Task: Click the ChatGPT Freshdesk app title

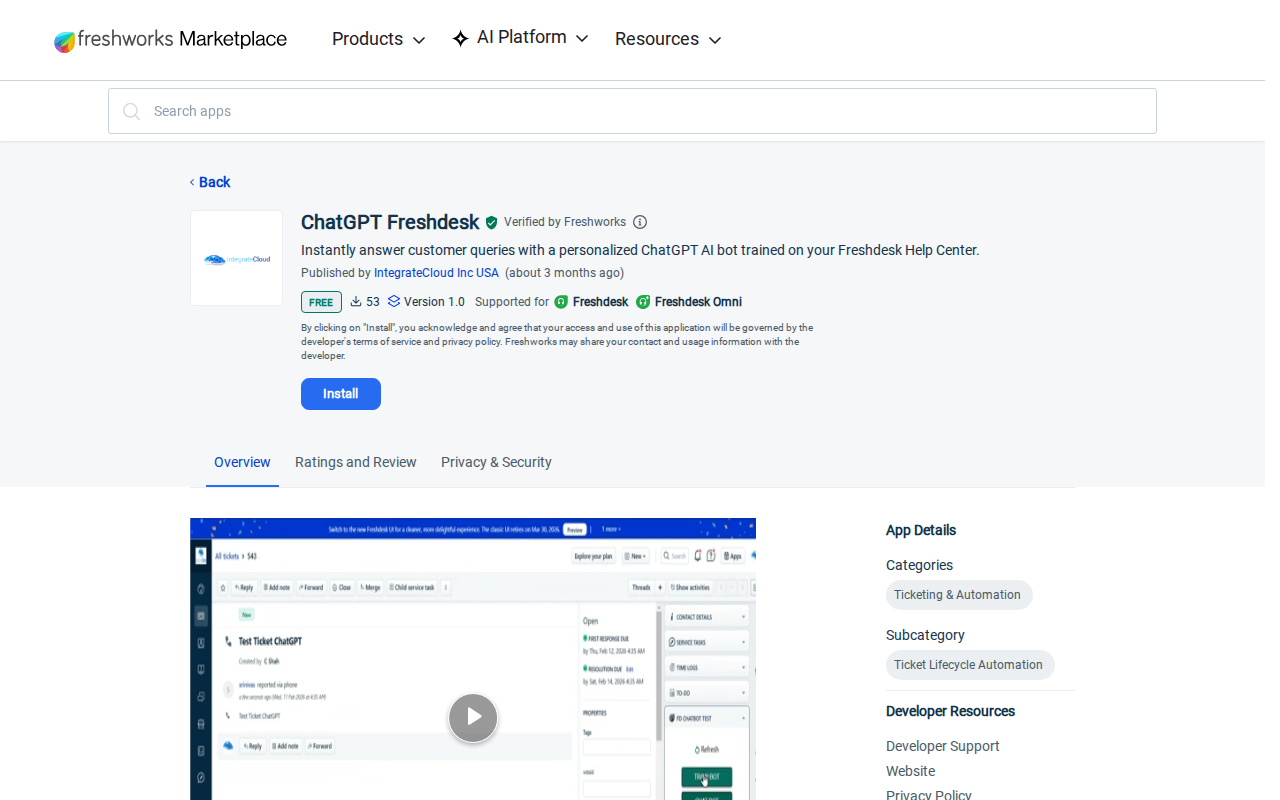Action: (390, 222)
